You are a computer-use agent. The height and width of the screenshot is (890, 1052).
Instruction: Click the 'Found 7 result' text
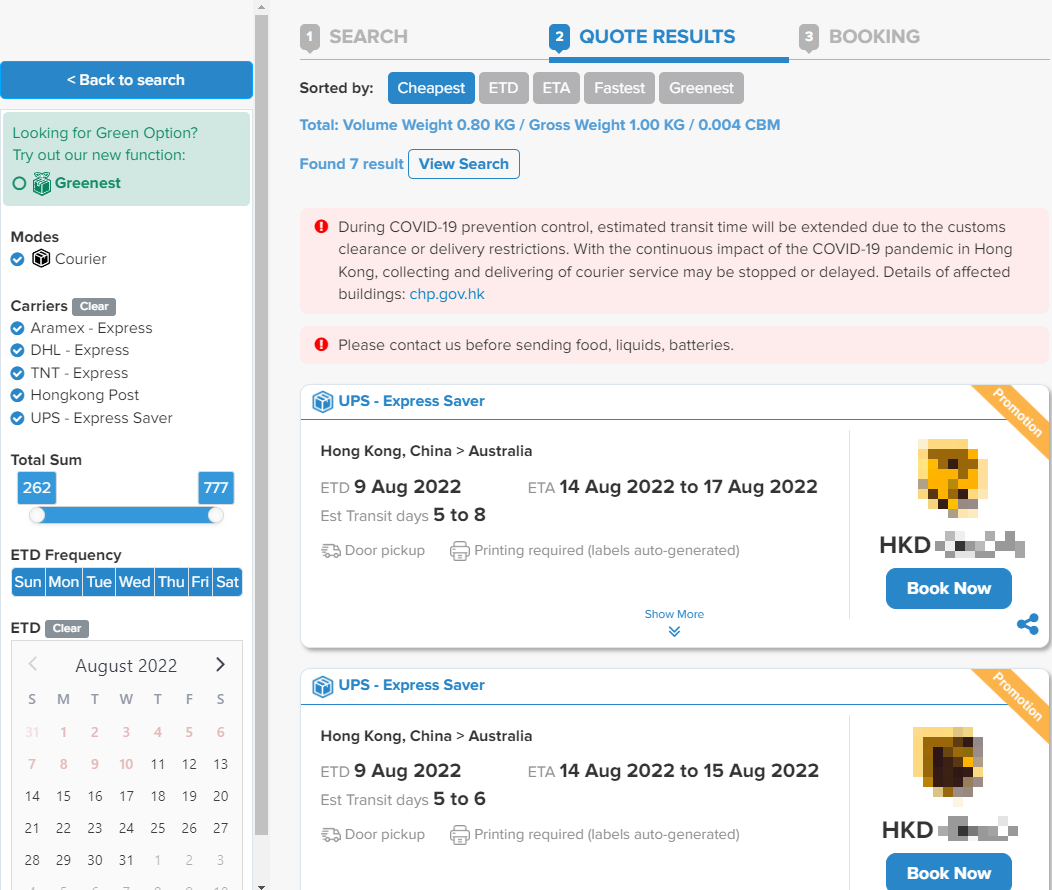click(x=352, y=164)
